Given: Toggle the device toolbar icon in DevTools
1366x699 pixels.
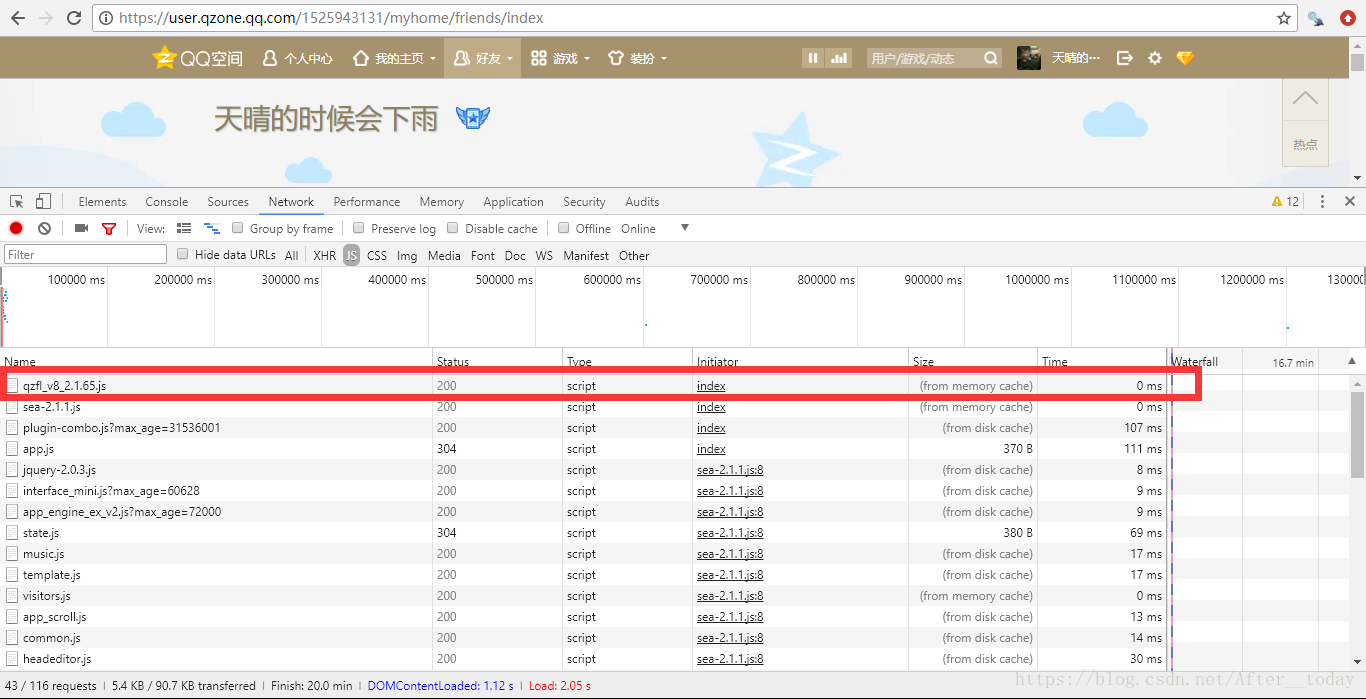Looking at the screenshot, I should [x=43, y=201].
